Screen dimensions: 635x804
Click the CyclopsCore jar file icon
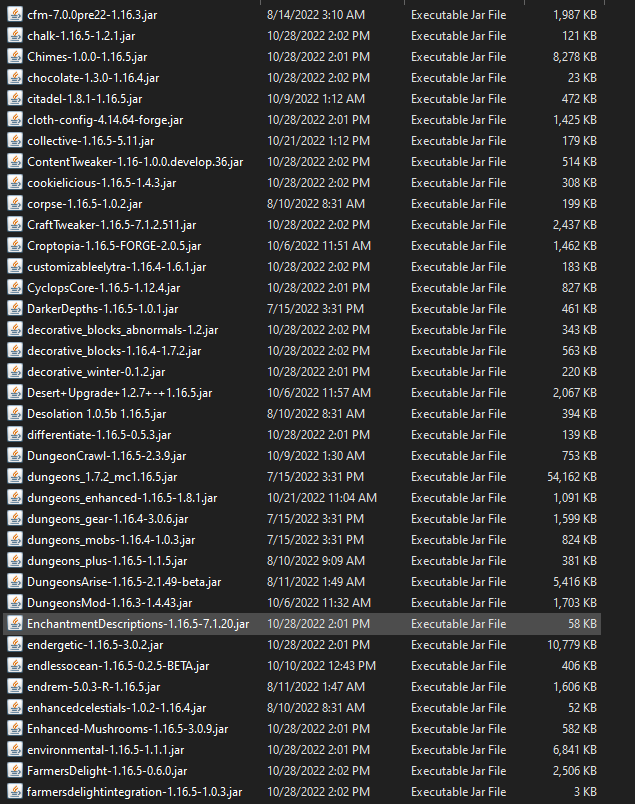pos(15,288)
